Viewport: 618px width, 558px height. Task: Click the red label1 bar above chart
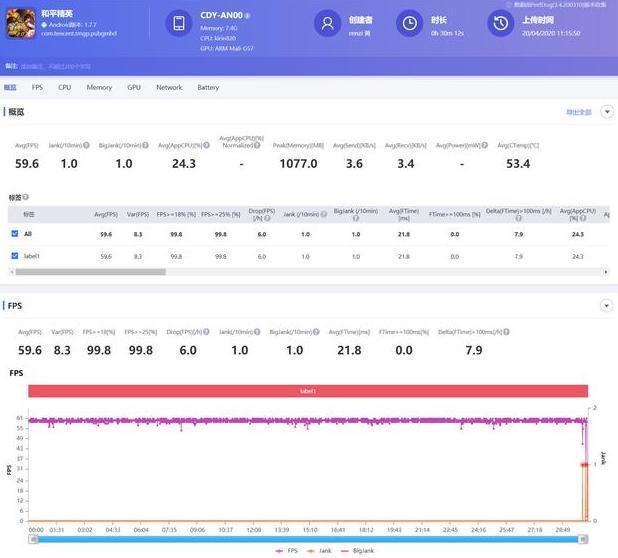308,391
